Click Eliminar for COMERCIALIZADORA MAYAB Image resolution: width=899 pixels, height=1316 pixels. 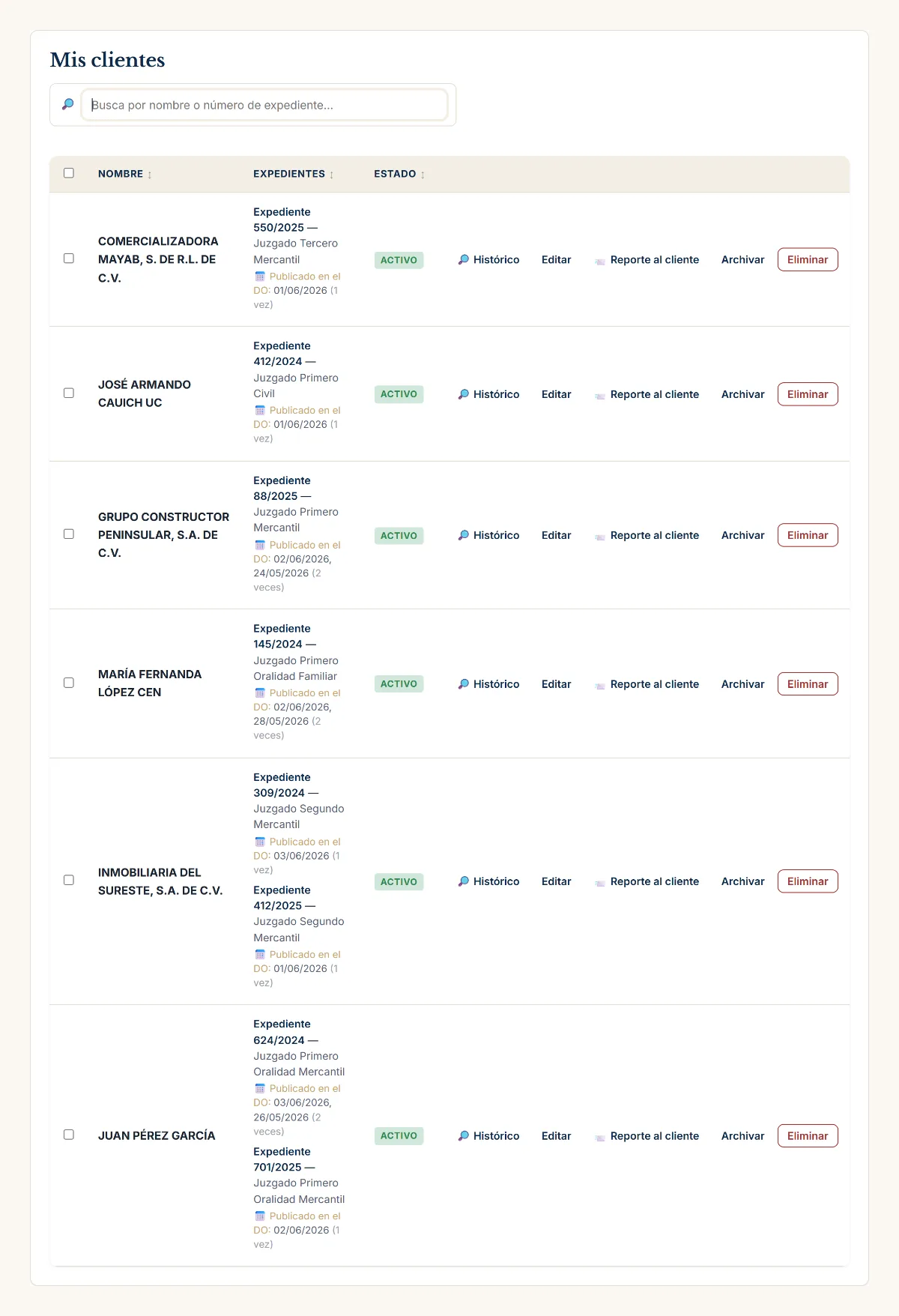pyautogui.click(x=808, y=259)
